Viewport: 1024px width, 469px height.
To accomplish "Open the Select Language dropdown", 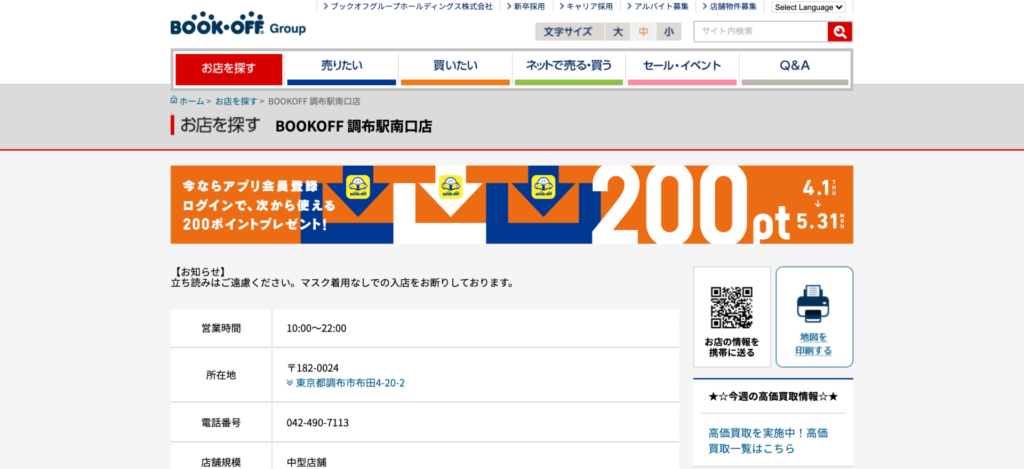I will pos(808,7).
